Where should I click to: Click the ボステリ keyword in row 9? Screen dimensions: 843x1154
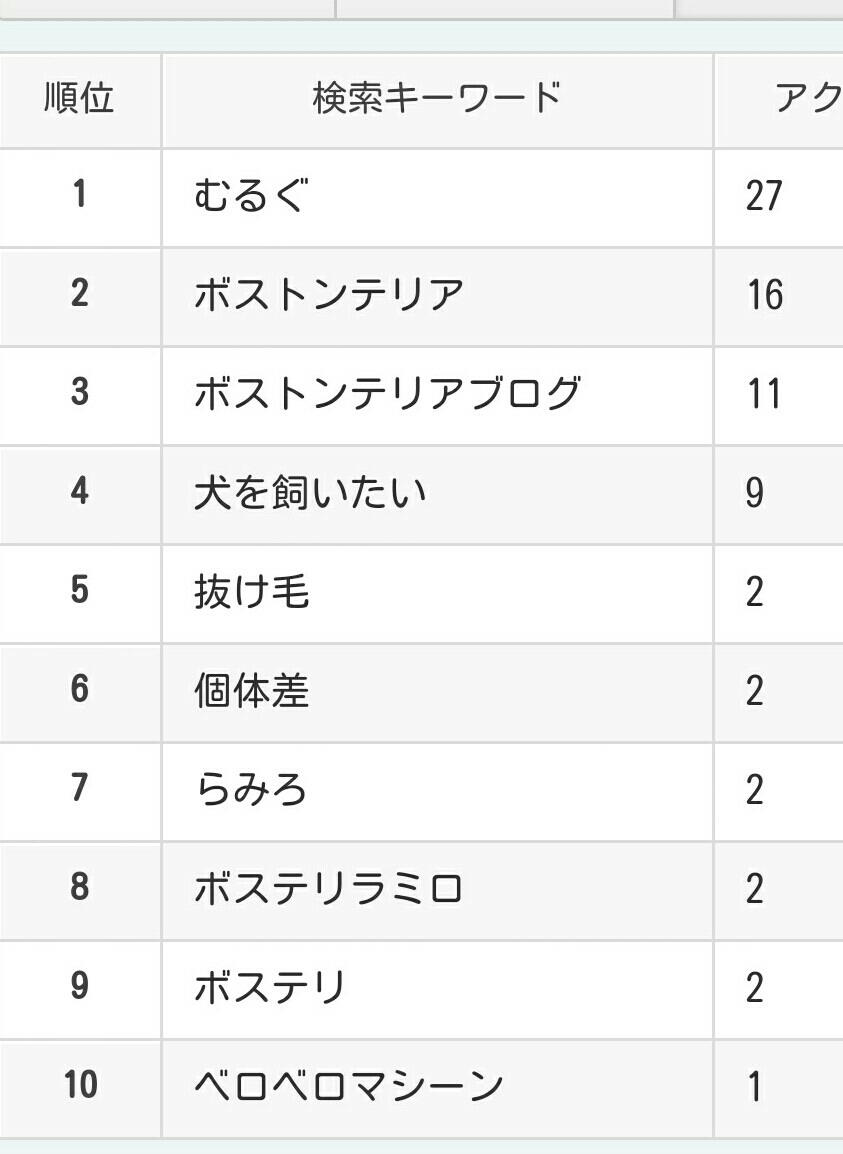pyautogui.click(x=269, y=987)
